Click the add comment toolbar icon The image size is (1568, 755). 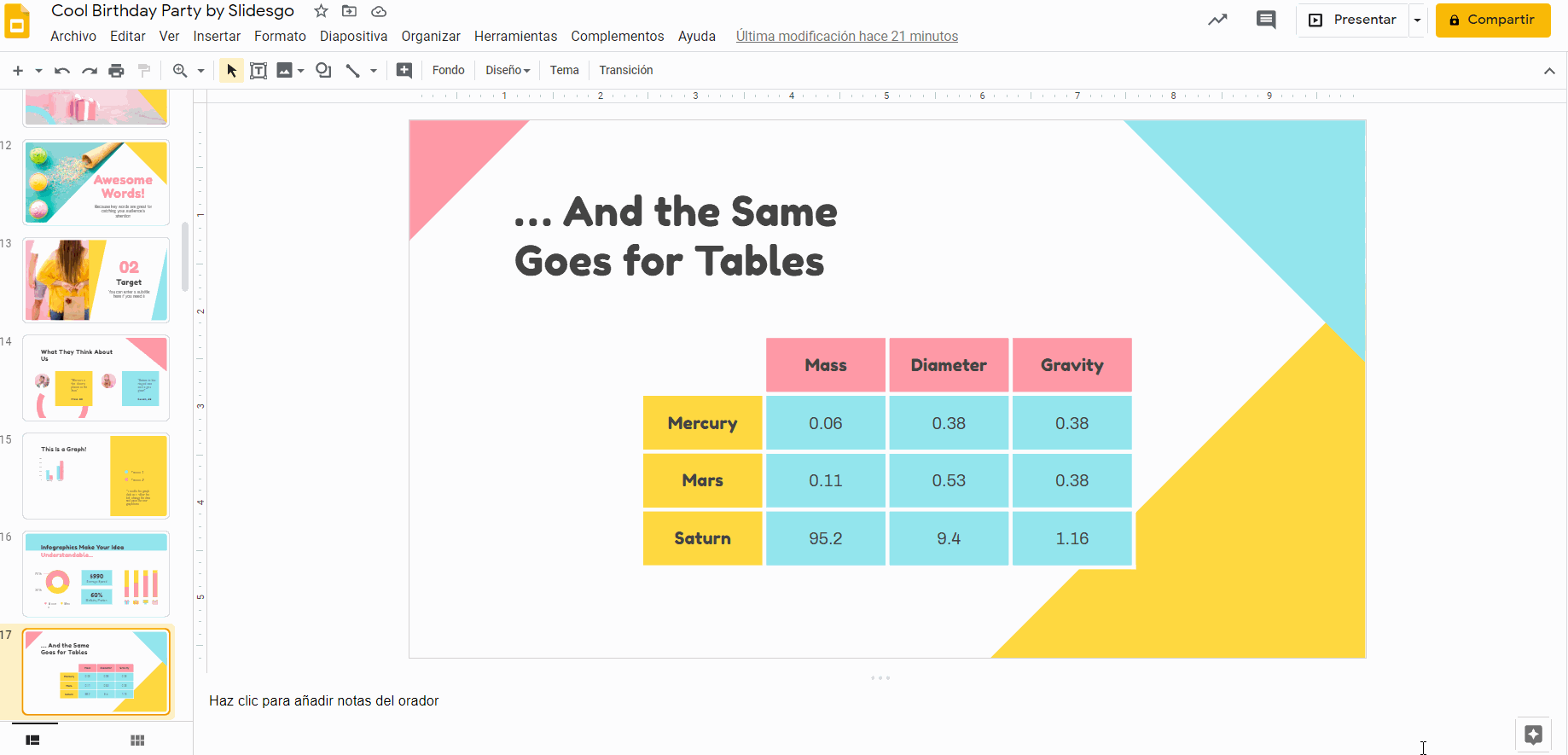404,71
